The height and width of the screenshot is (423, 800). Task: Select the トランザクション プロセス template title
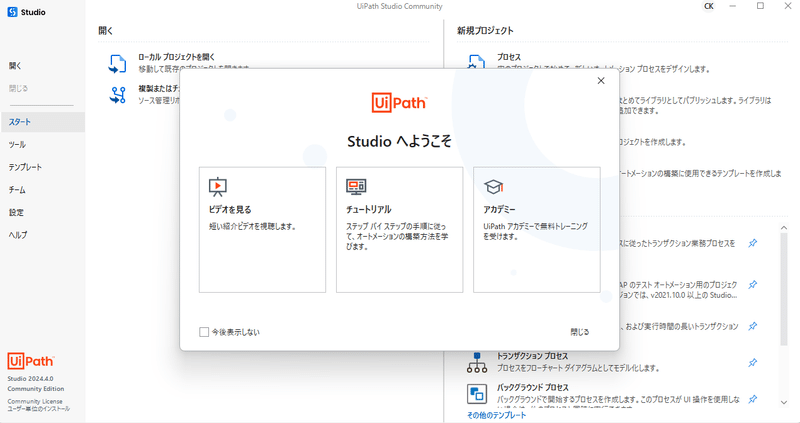click(532, 356)
